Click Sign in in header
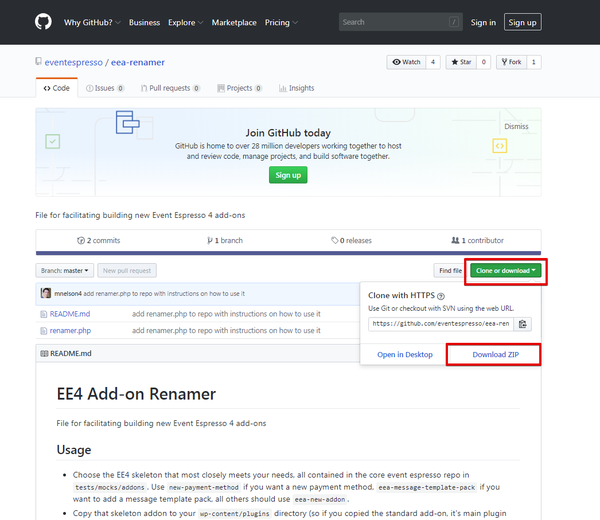Image resolution: width=600 pixels, height=520 pixels. pyautogui.click(x=483, y=23)
